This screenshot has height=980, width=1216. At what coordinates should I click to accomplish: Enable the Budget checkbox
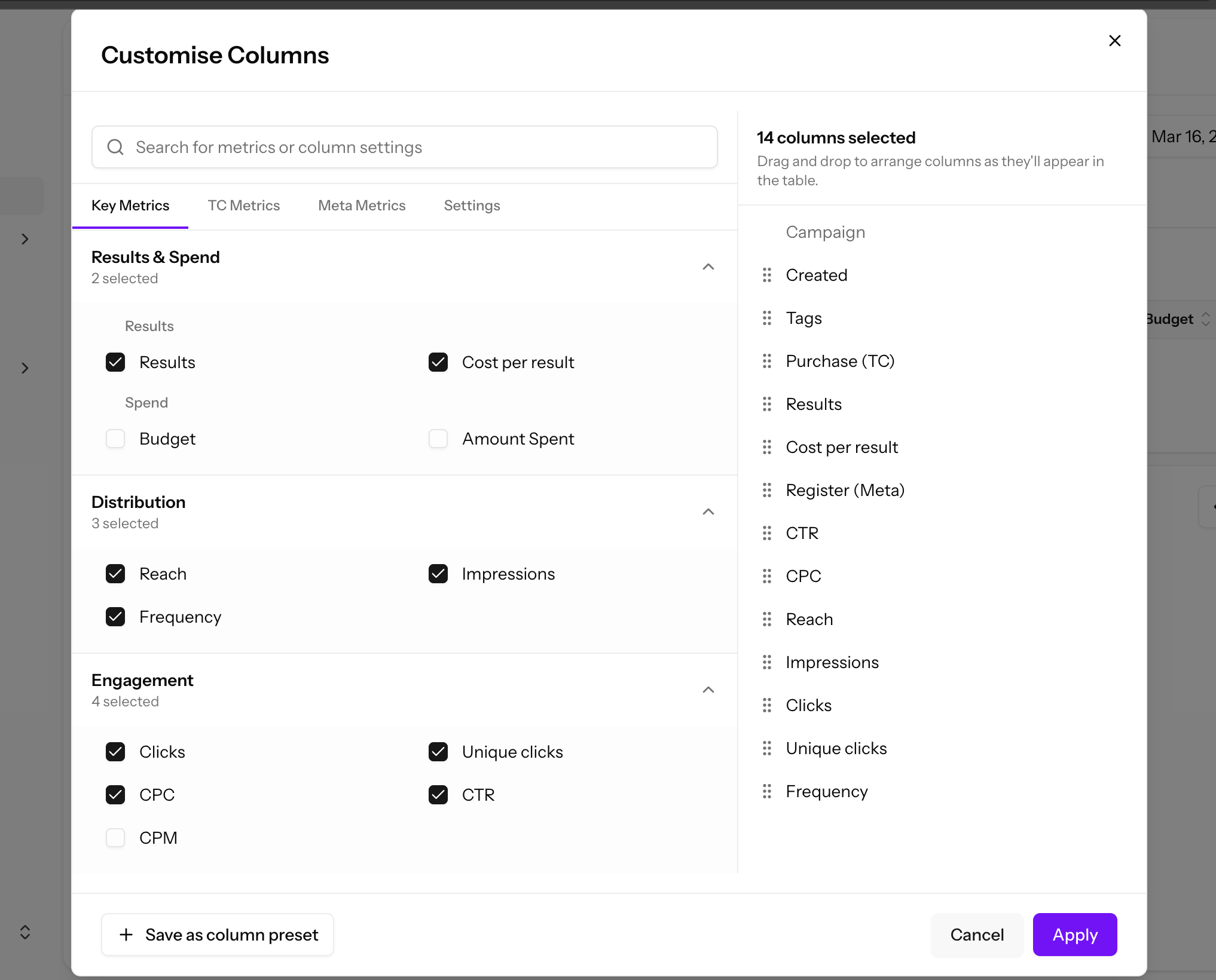pyautogui.click(x=115, y=439)
